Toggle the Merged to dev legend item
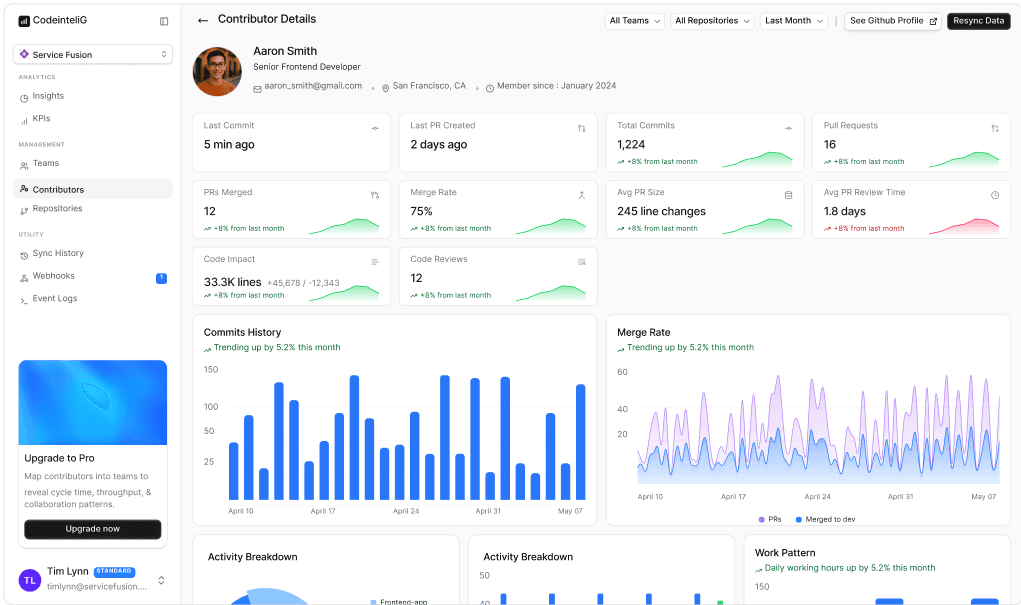The width and height of the screenshot is (1021, 605). point(826,519)
